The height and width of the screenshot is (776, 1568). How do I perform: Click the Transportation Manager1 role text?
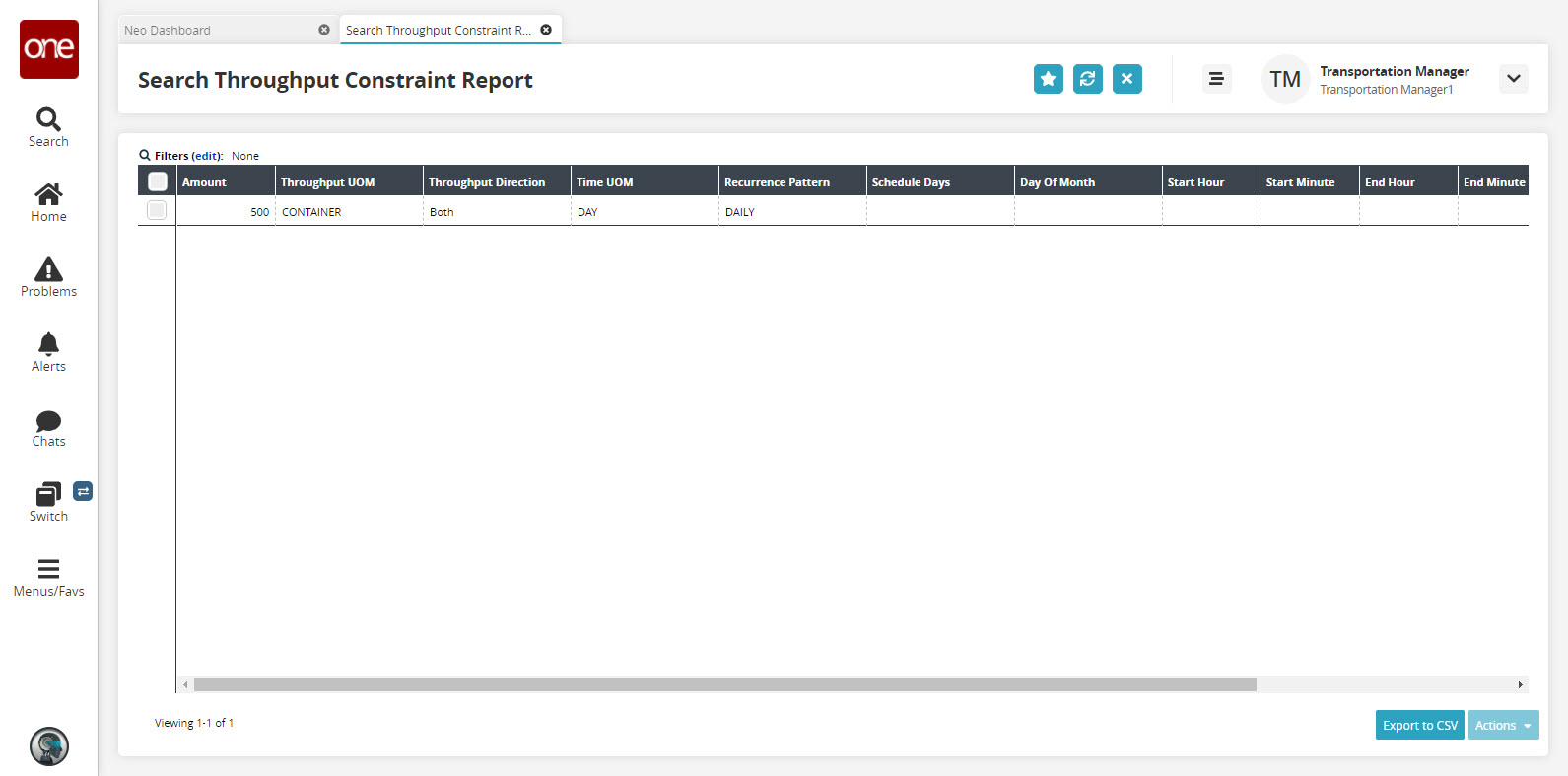pyautogui.click(x=1387, y=90)
